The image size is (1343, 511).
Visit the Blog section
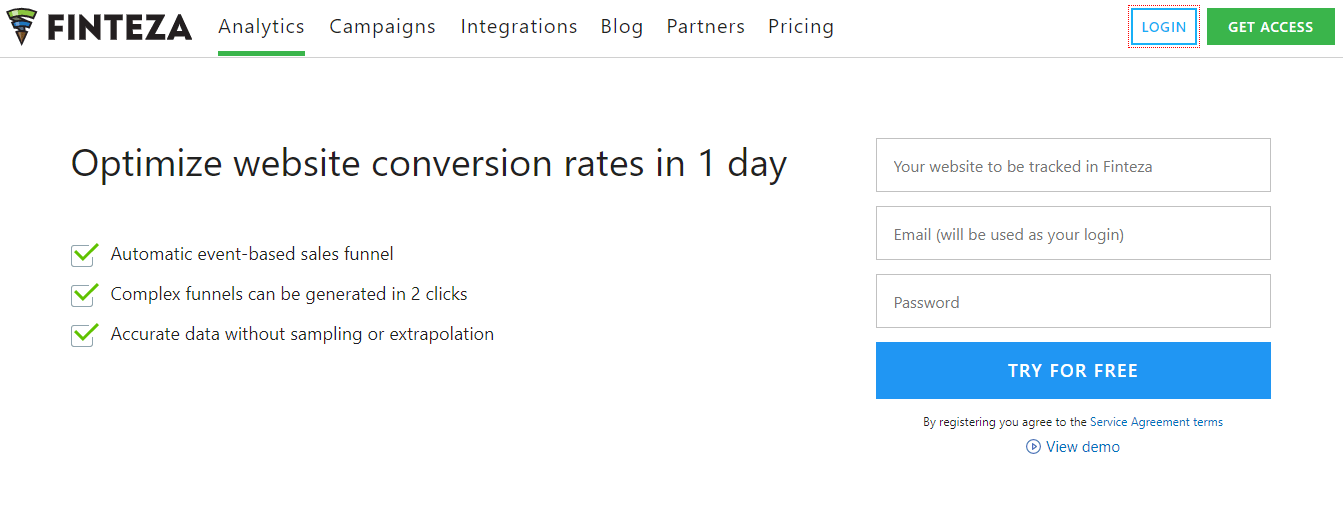pos(622,27)
